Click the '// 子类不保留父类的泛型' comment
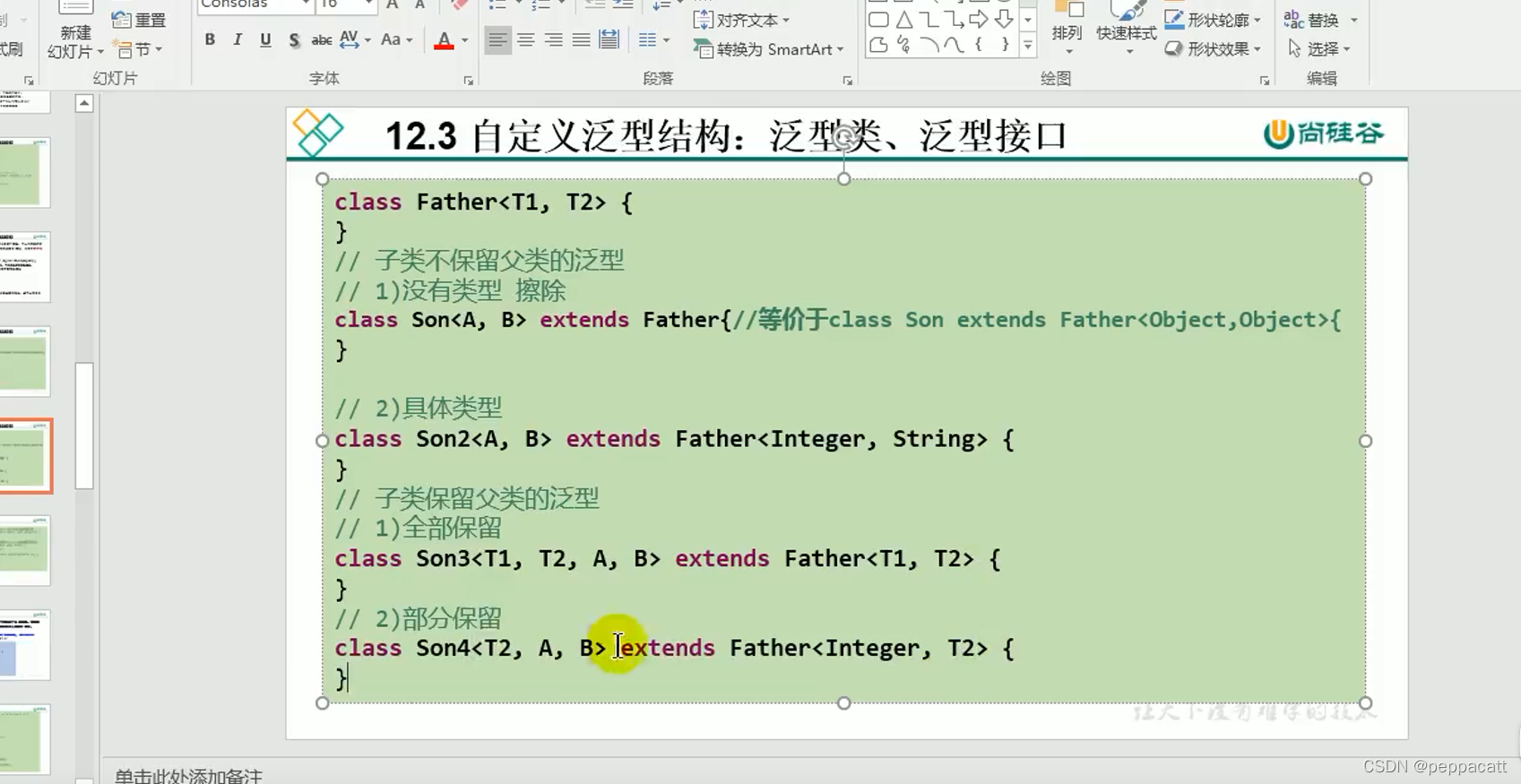 pyautogui.click(x=480, y=261)
